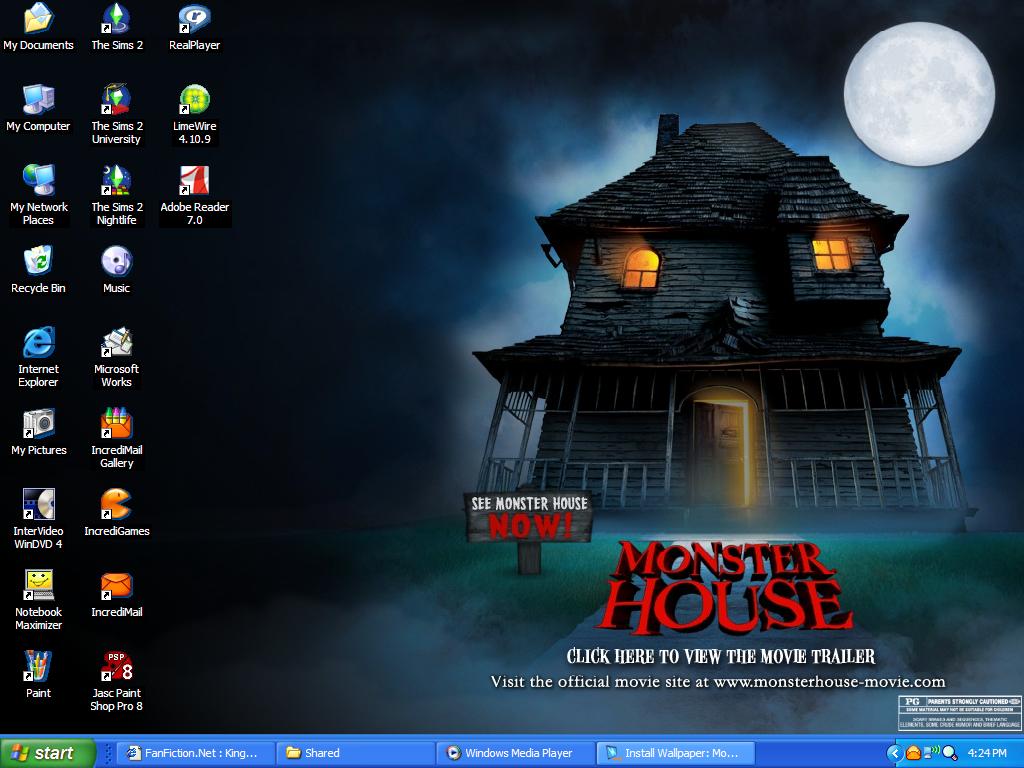Click the Microsoft Works shortcut

click(116, 344)
